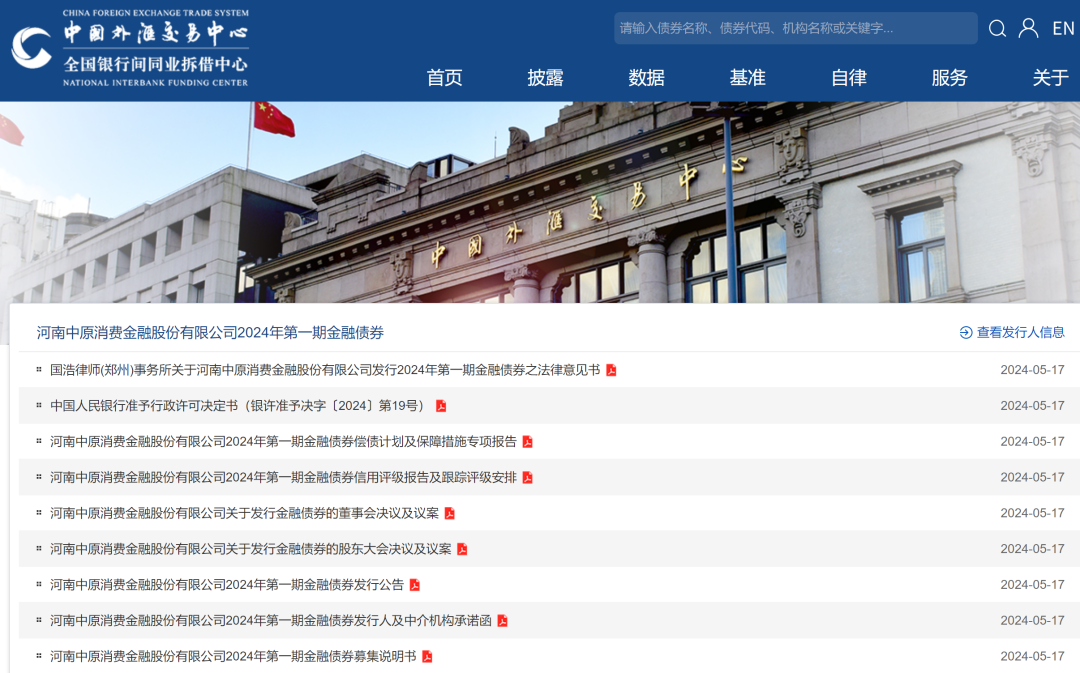Open the 关于 menu

[x=1050, y=78]
